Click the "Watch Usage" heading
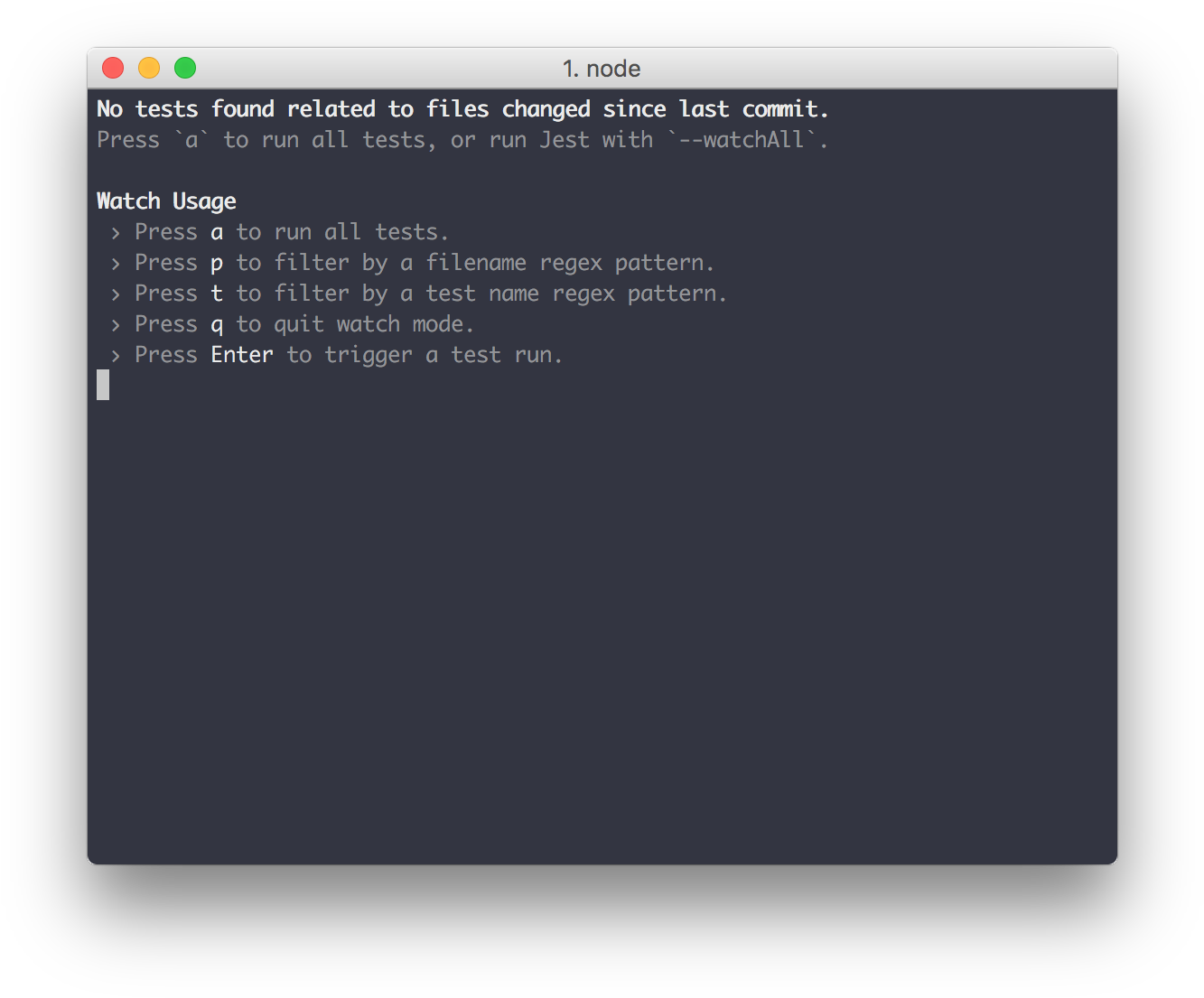The image size is (1204, 998). tap(166, 201)
